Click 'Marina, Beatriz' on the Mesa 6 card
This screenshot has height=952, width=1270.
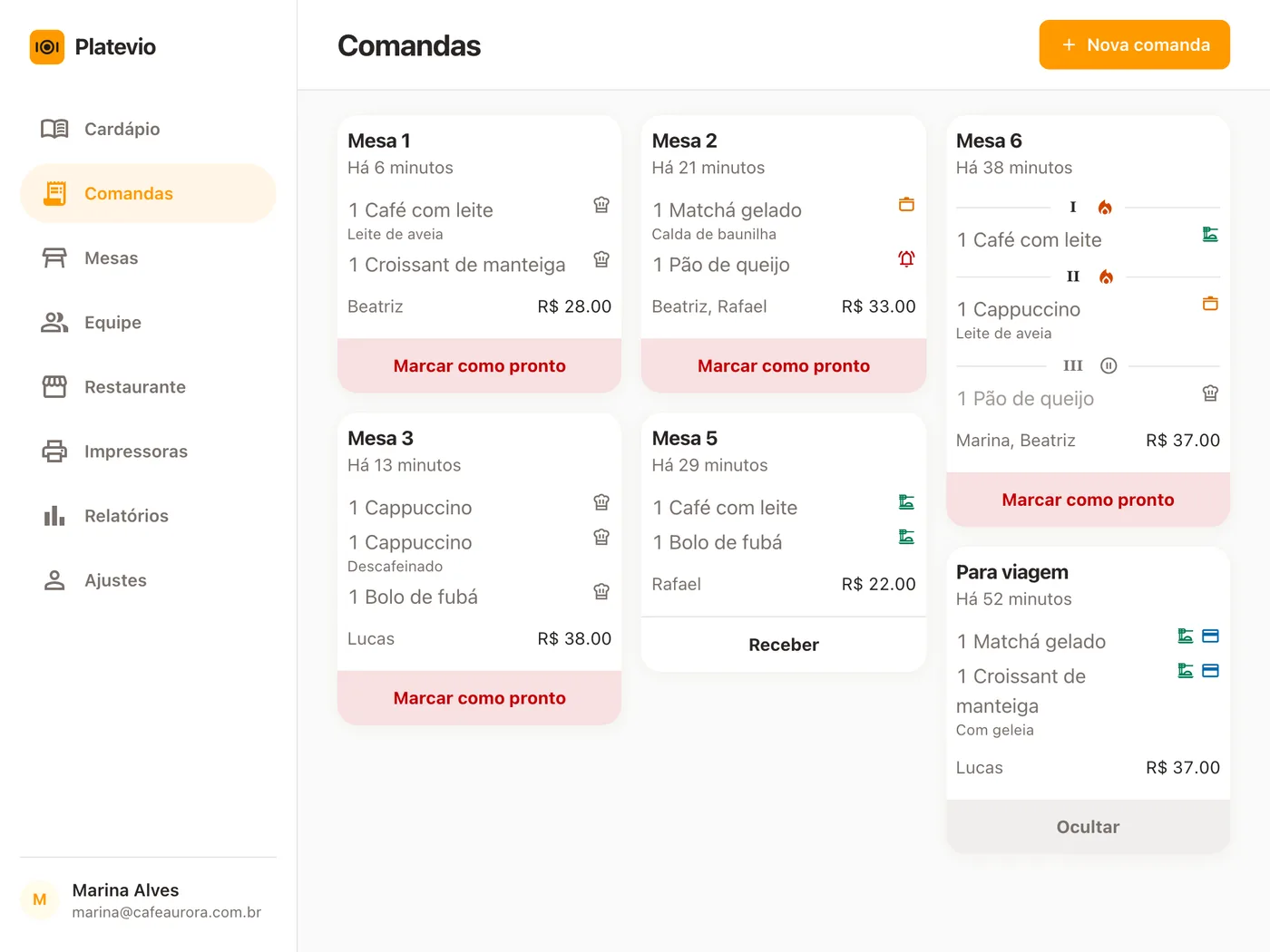[x=1016, y=441]
